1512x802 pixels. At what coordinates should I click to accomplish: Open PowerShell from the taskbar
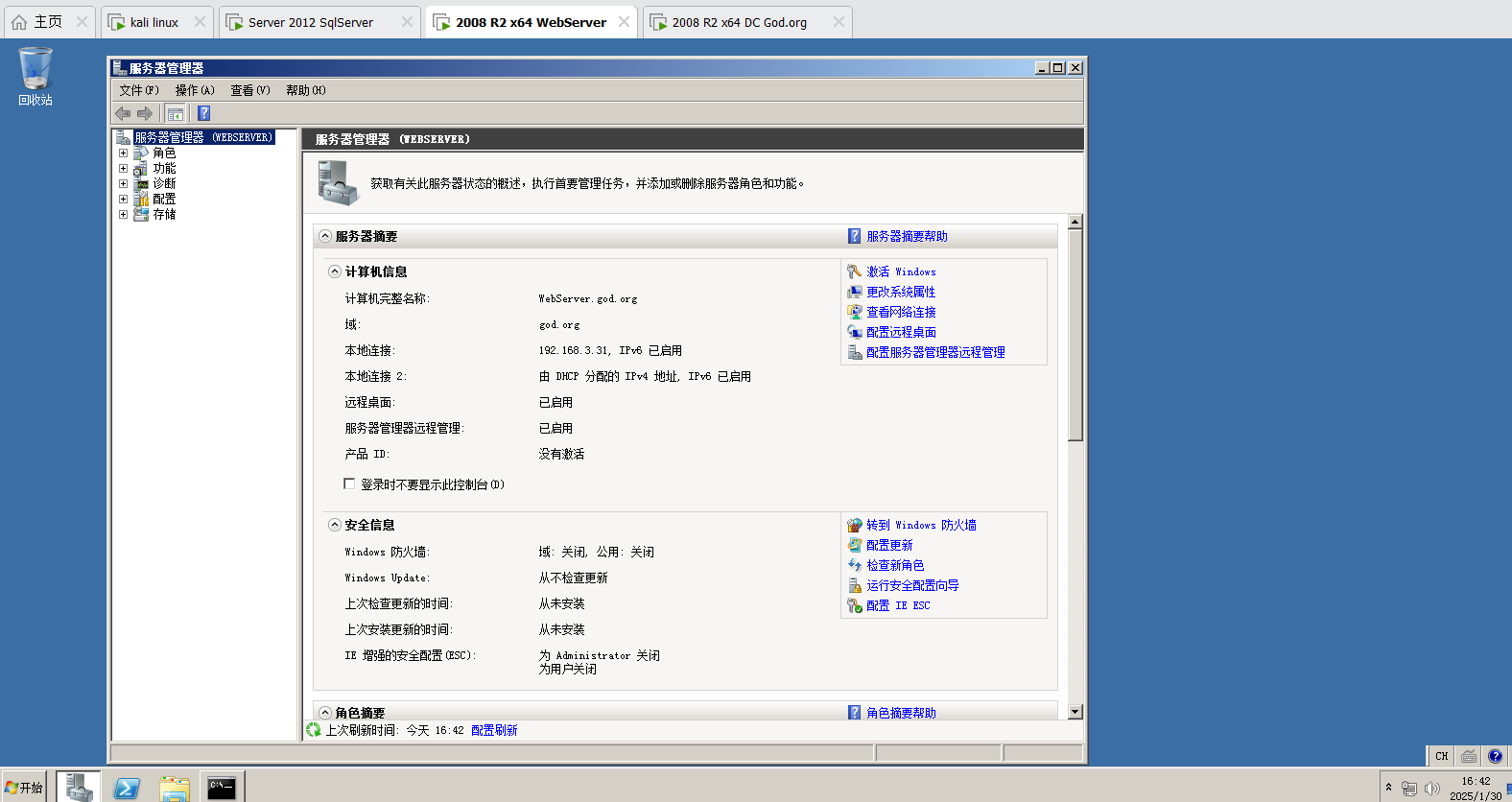point(127,788)
